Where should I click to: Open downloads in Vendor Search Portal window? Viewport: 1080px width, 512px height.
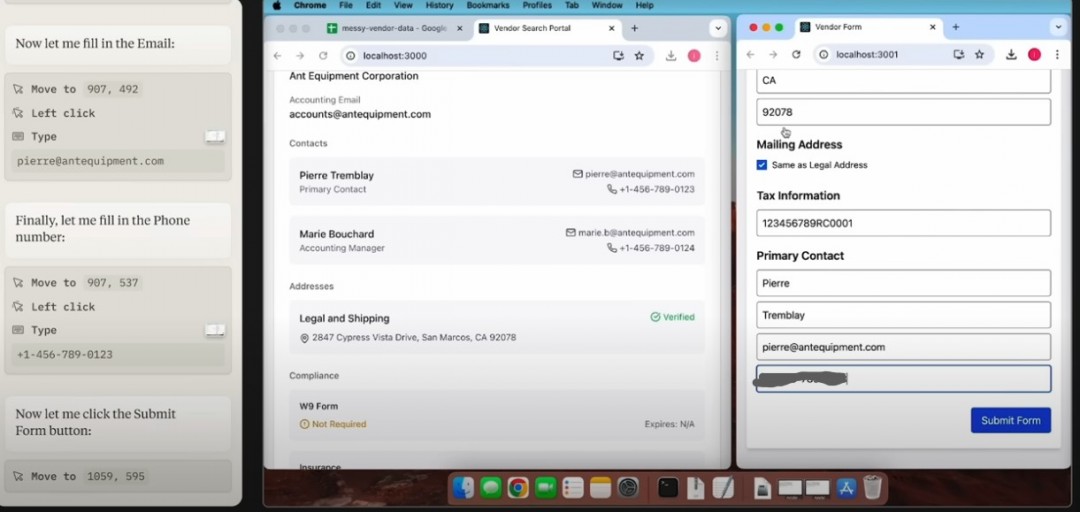click(670, 56)
